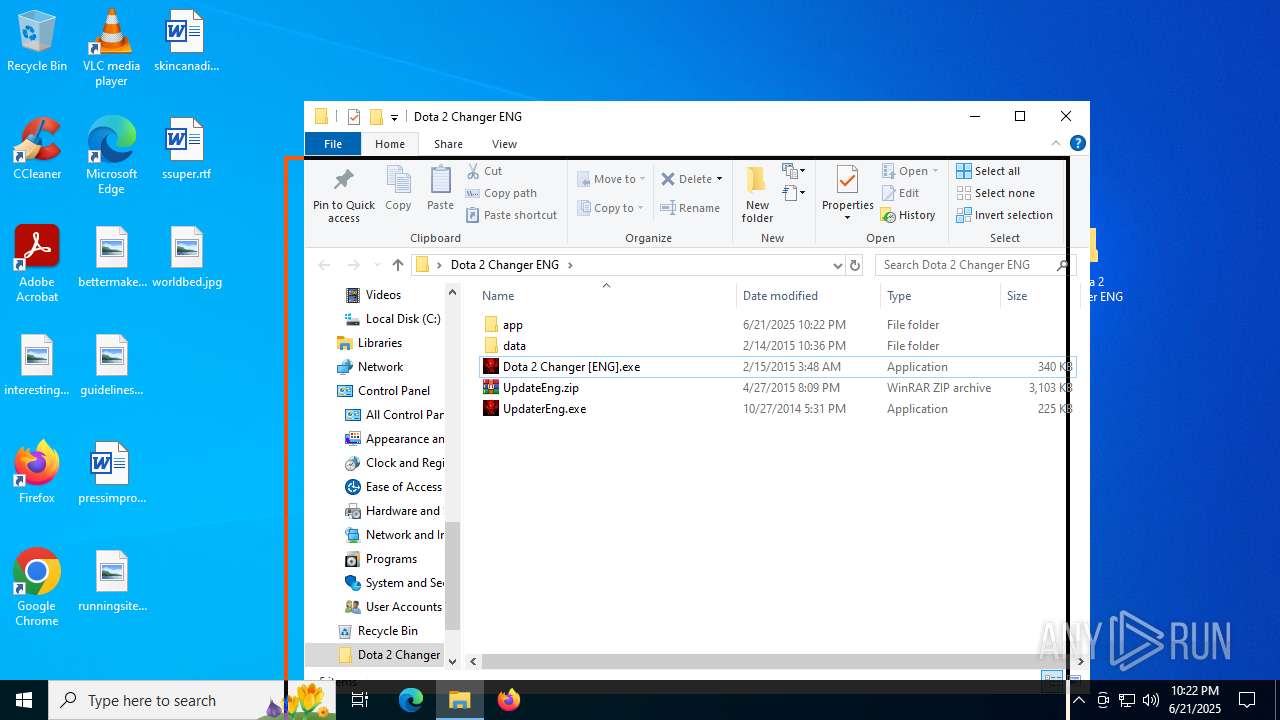This screenshot has height=720, width=1280.
Task: Open Firefox from the taskbar
Action: pyautogui.click(x=509, y=700)
